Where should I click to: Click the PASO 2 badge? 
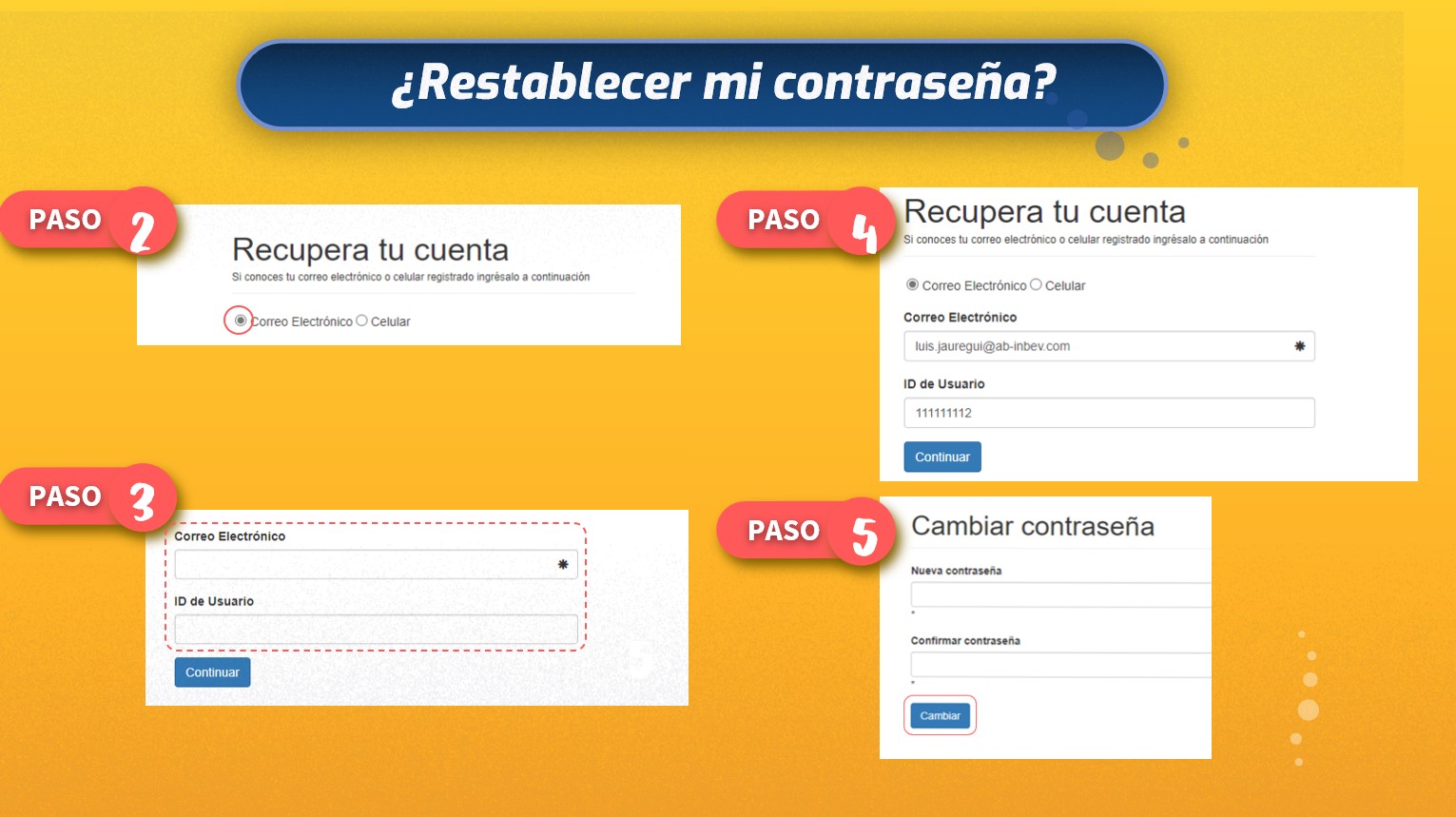pyautogui.click(x=86, y=220)
